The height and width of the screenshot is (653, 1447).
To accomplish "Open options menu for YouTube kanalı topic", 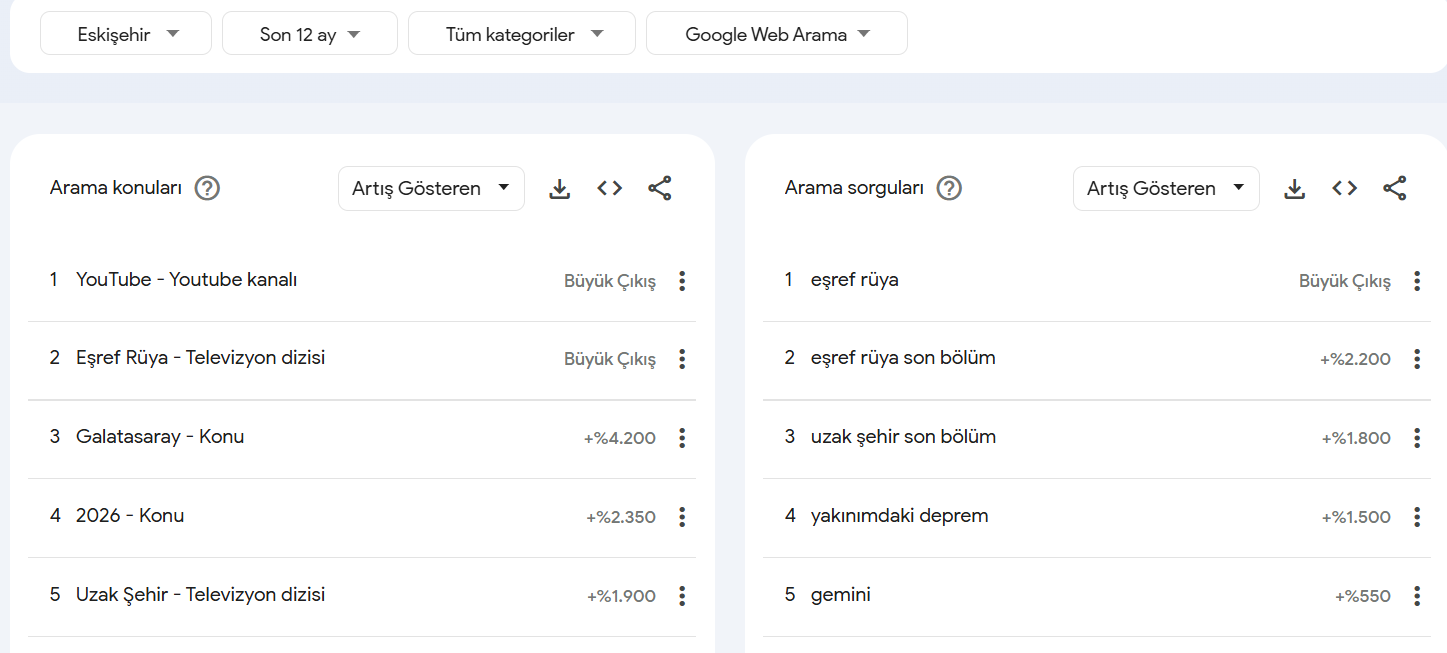I will [x=681, y=281].
